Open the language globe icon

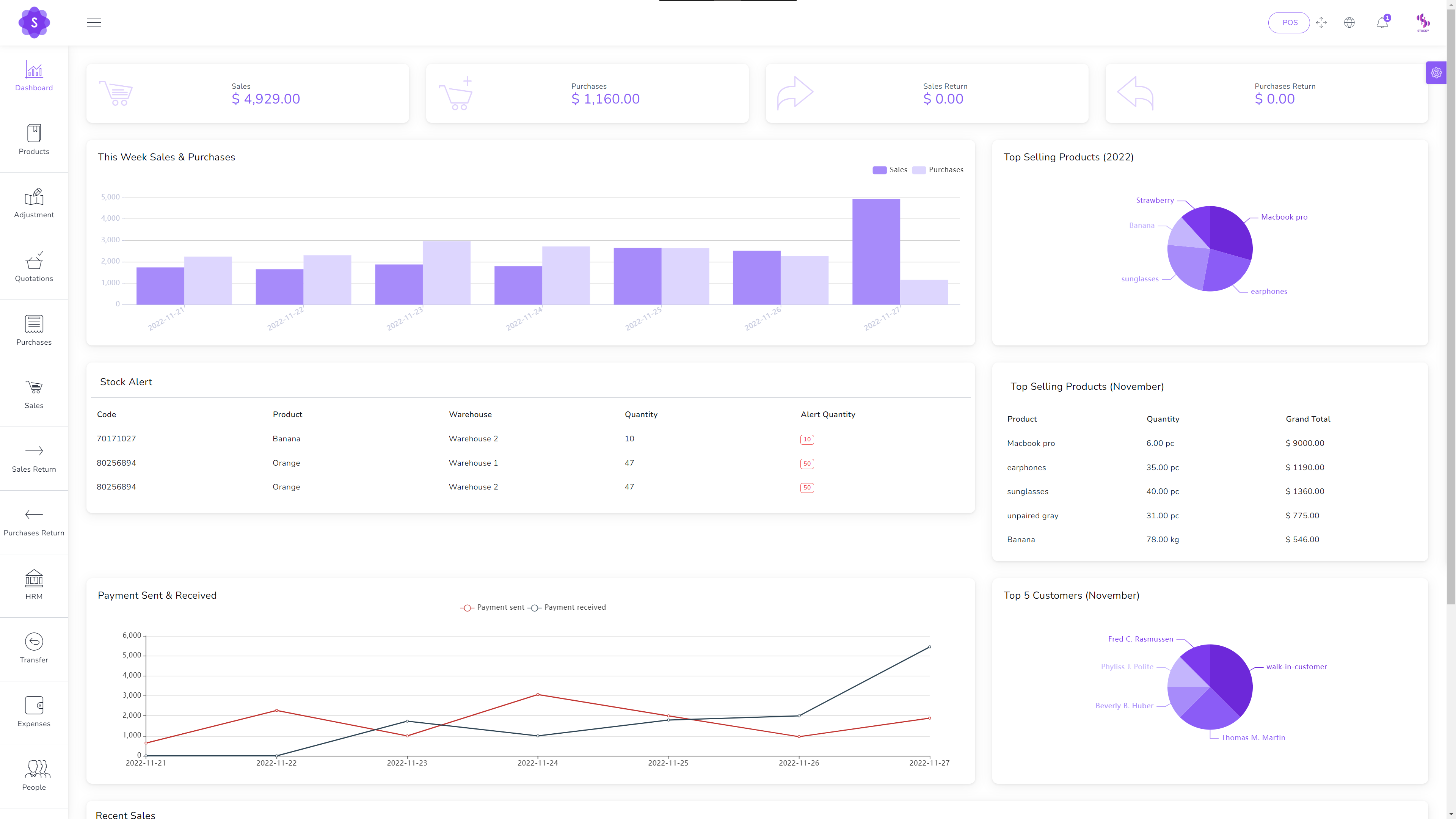tap(1349, 23)
